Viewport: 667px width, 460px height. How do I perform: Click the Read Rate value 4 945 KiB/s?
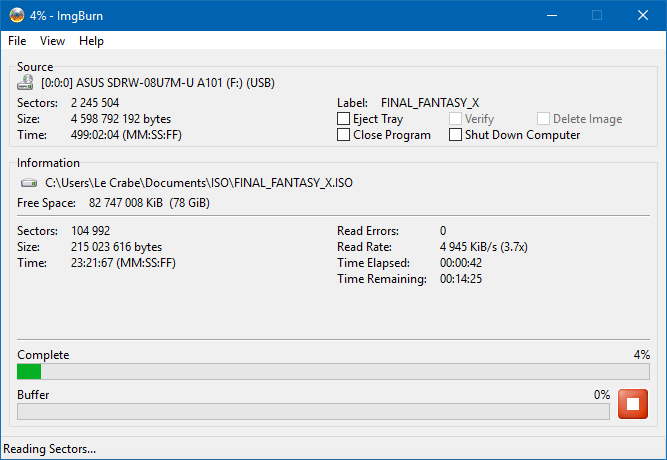[484, 247]
